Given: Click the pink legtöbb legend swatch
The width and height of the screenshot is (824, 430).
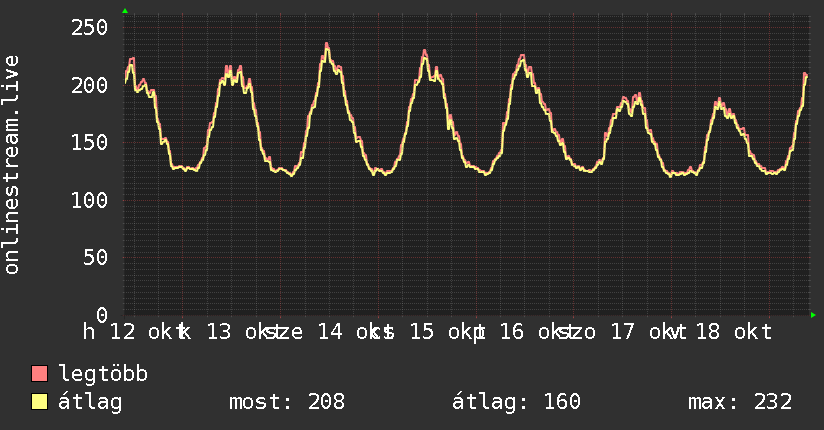Looking at the screenshot, I should [x=39, y=373].
